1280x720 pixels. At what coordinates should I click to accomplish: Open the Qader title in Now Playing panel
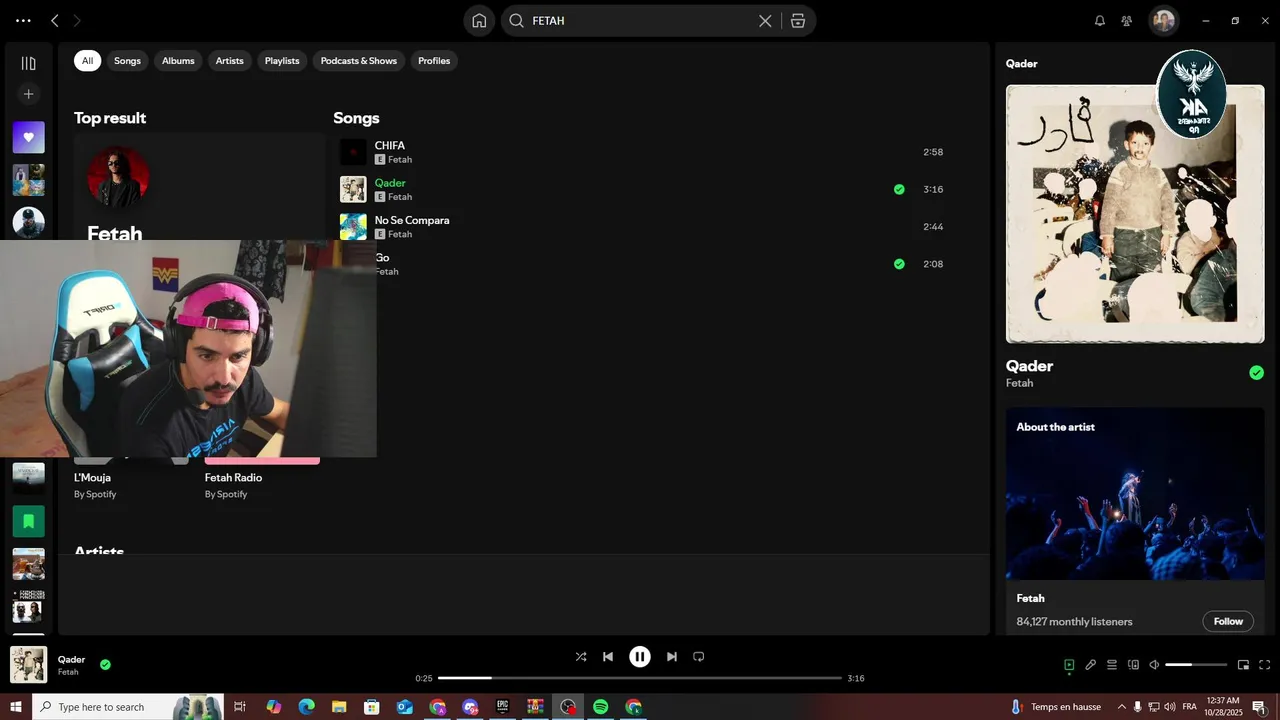click(x=1029, y=366)
